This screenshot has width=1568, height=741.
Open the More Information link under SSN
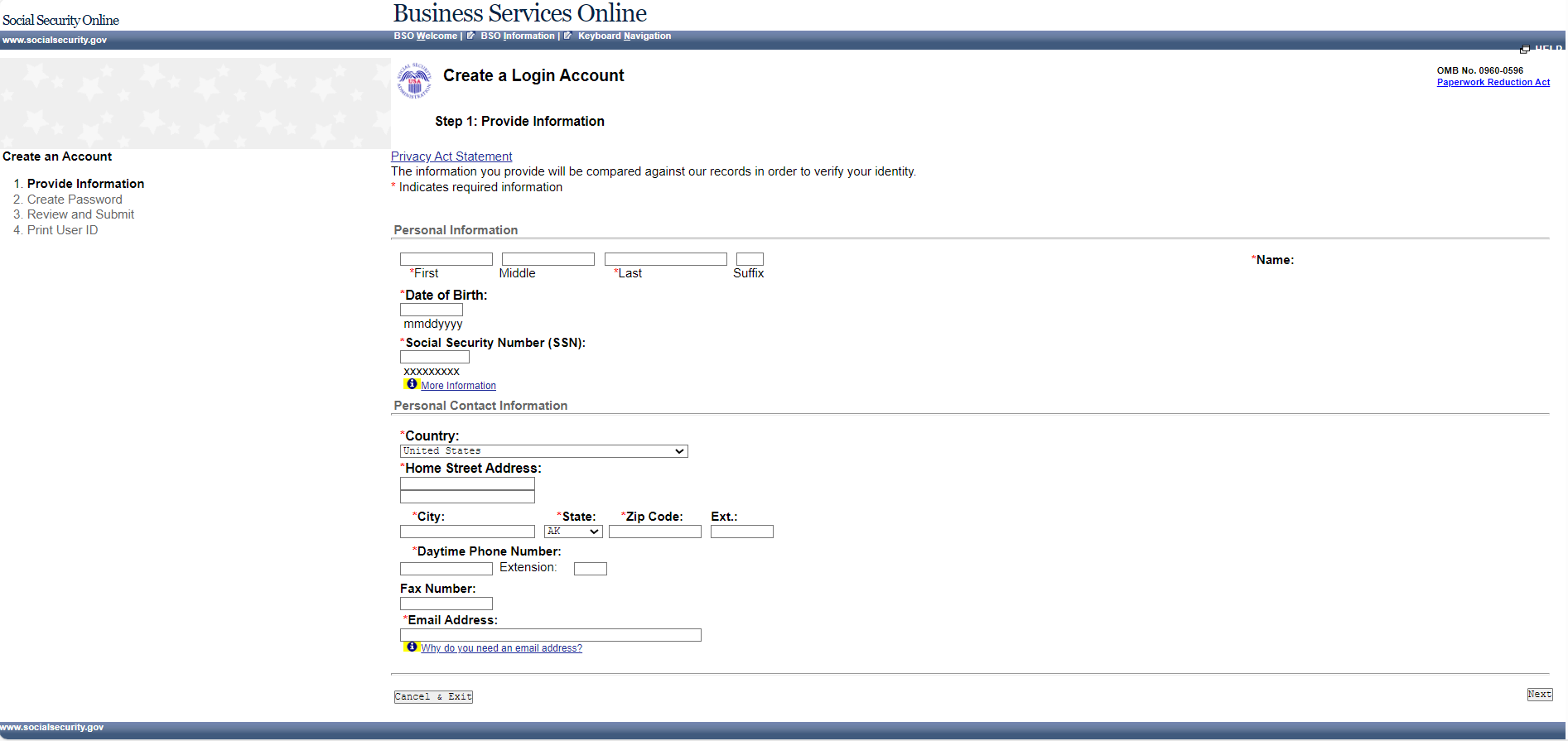459,386
